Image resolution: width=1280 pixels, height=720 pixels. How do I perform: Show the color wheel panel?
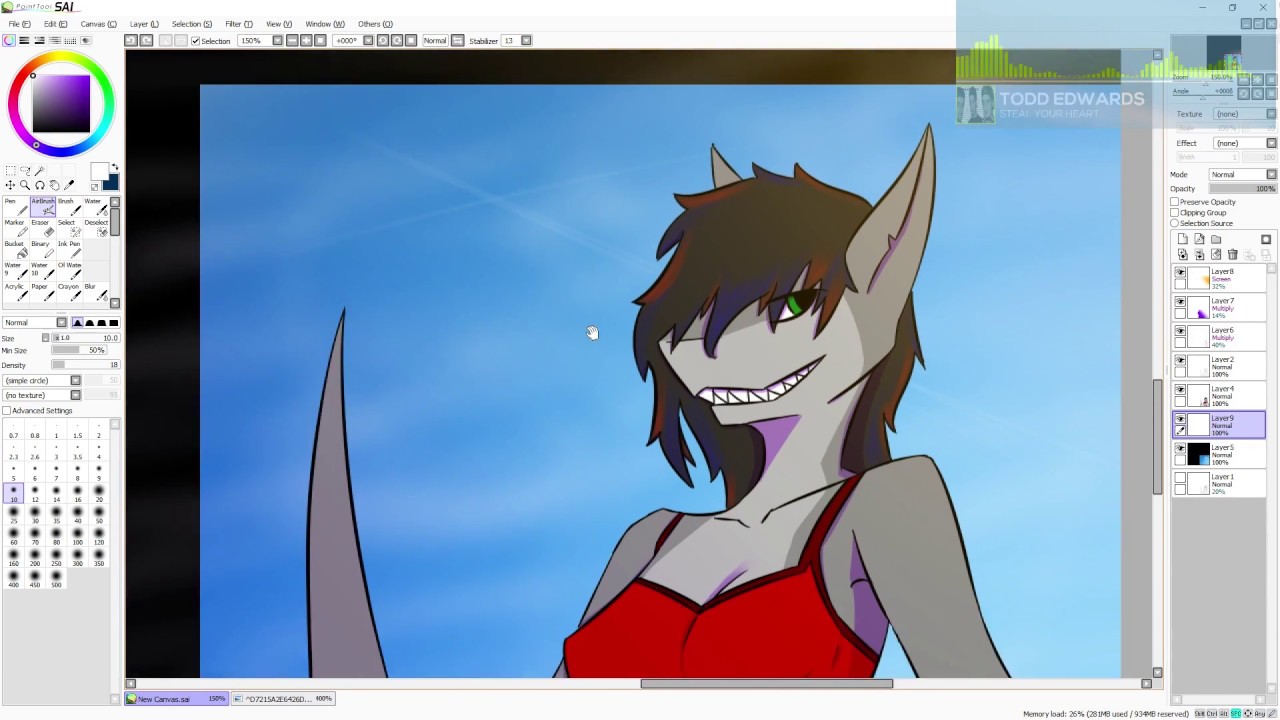[9, 40]
